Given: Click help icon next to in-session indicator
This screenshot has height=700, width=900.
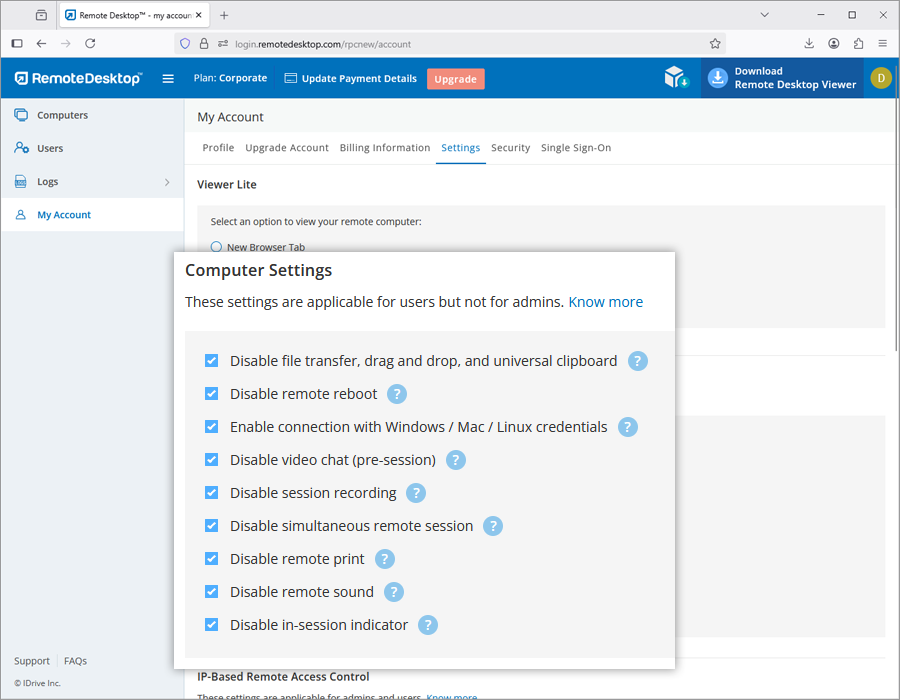Looking at the screenshot, I should click(428, 625).
